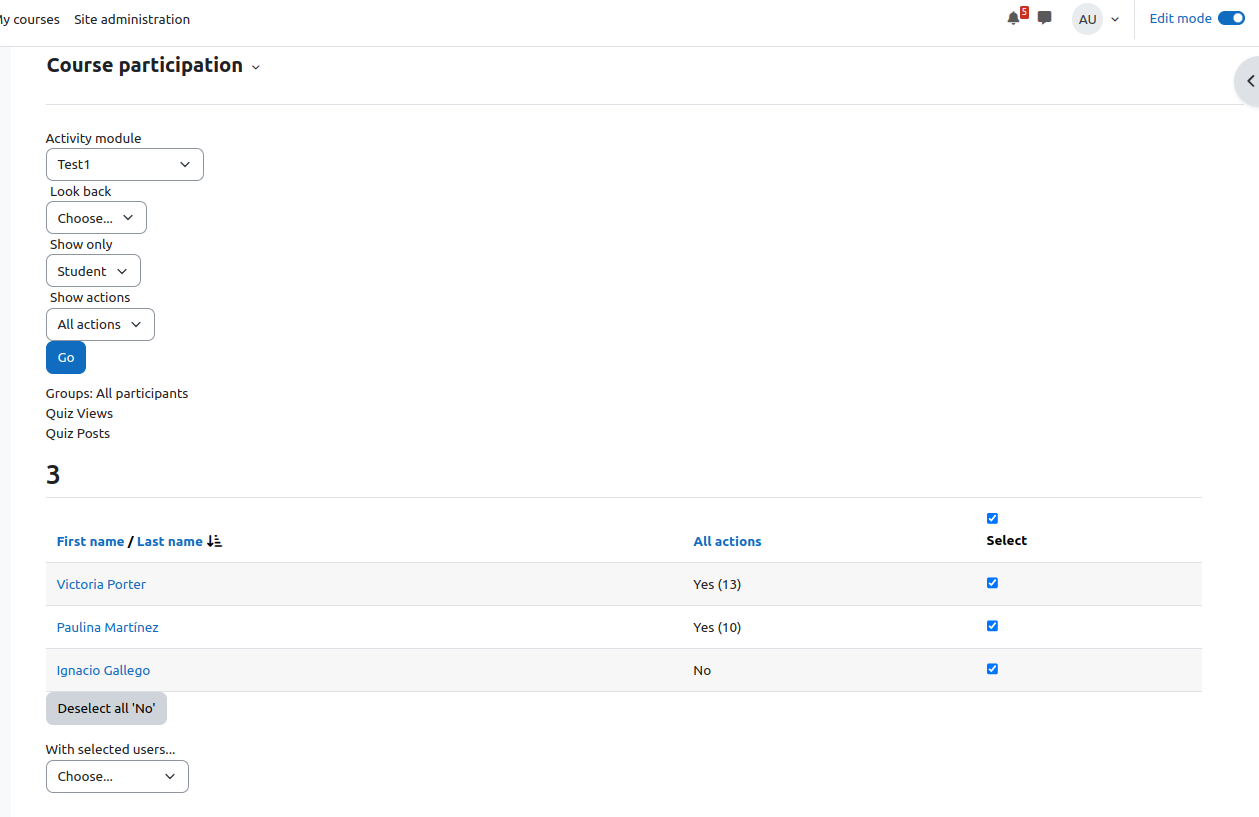Screen dimensions: 1259x817
Task: Click the Deselect all 'No' button
Action: [106, 708]
